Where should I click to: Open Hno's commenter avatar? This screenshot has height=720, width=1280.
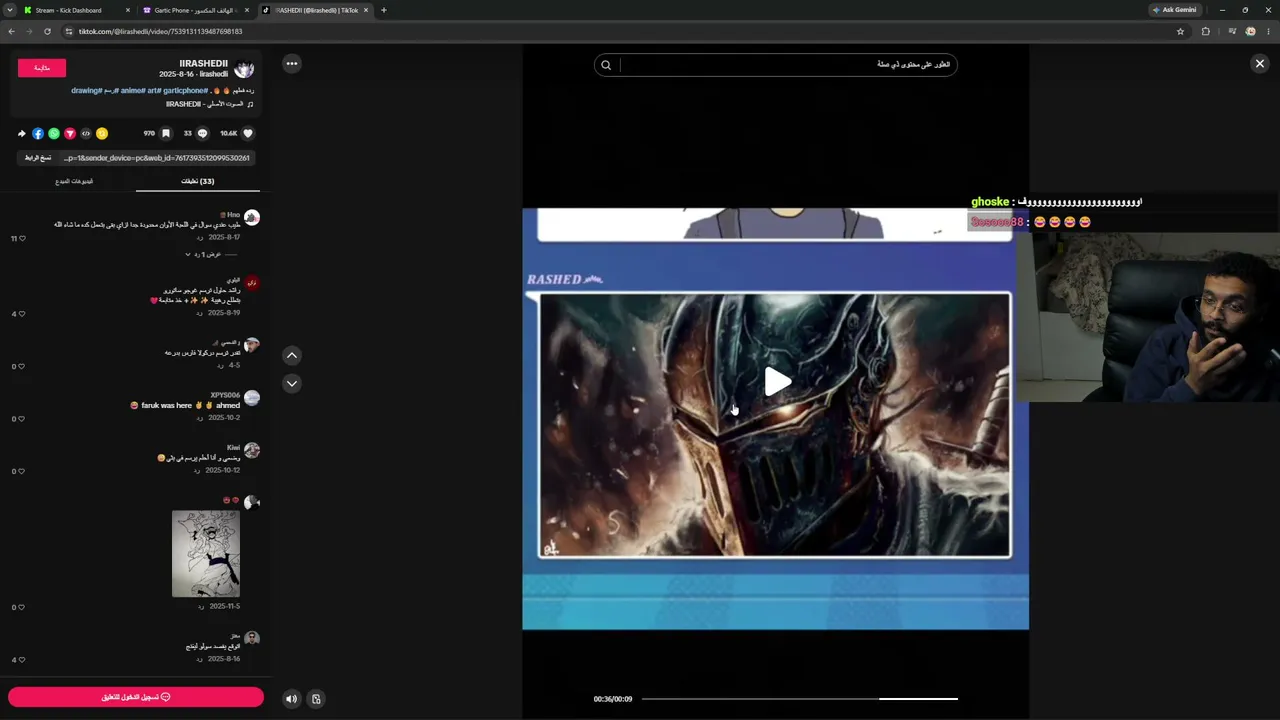pos(252,217)
